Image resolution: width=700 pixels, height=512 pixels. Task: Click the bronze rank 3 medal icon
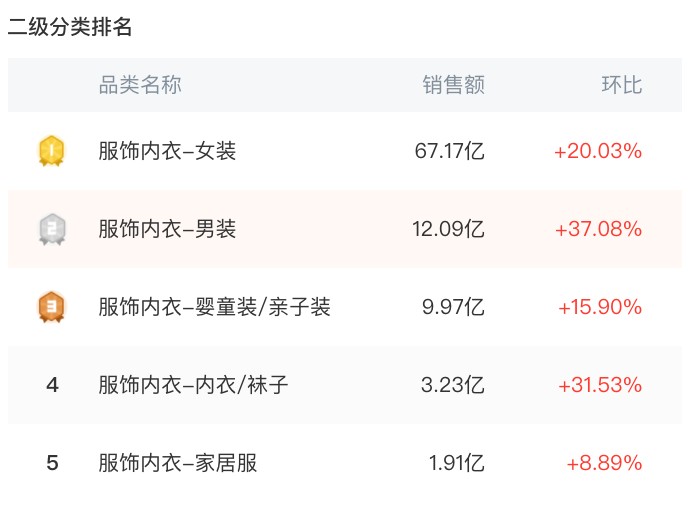click(x=52, y=307)
